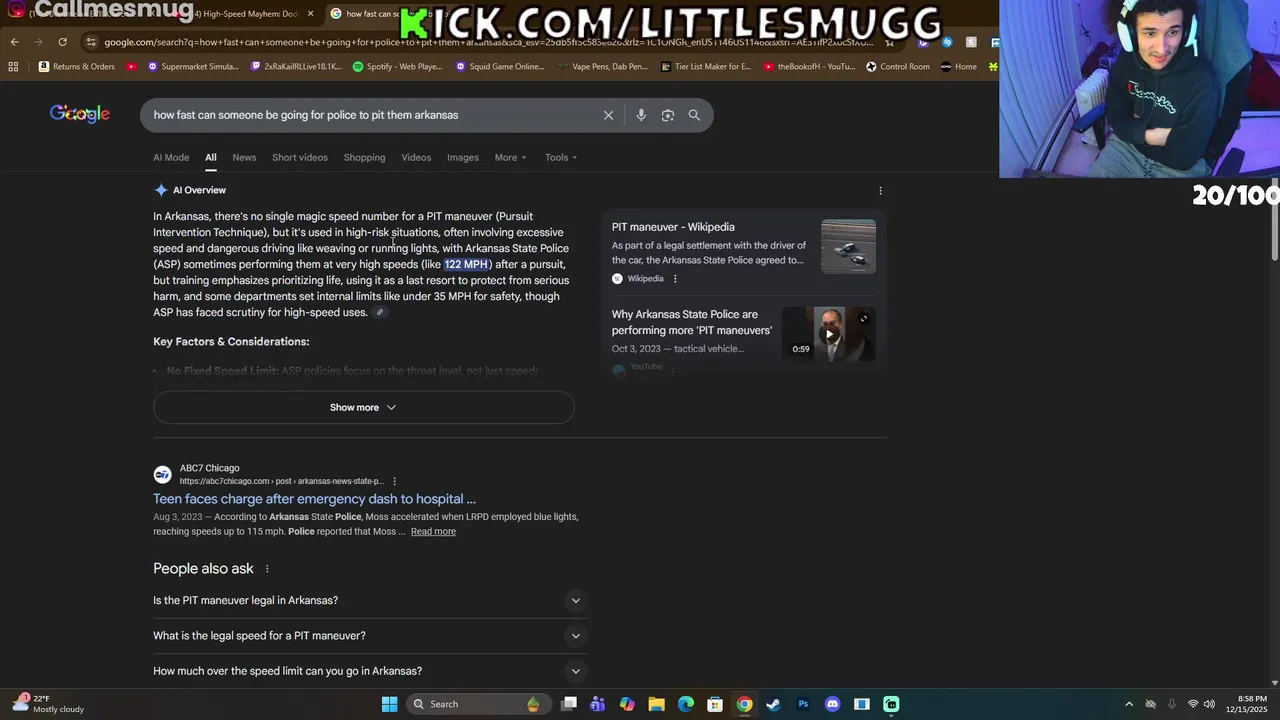Open 'Teen faces charge after emergency dash' result
Viewport: 1280px width, 720px height.
click(x=314, y=499)
